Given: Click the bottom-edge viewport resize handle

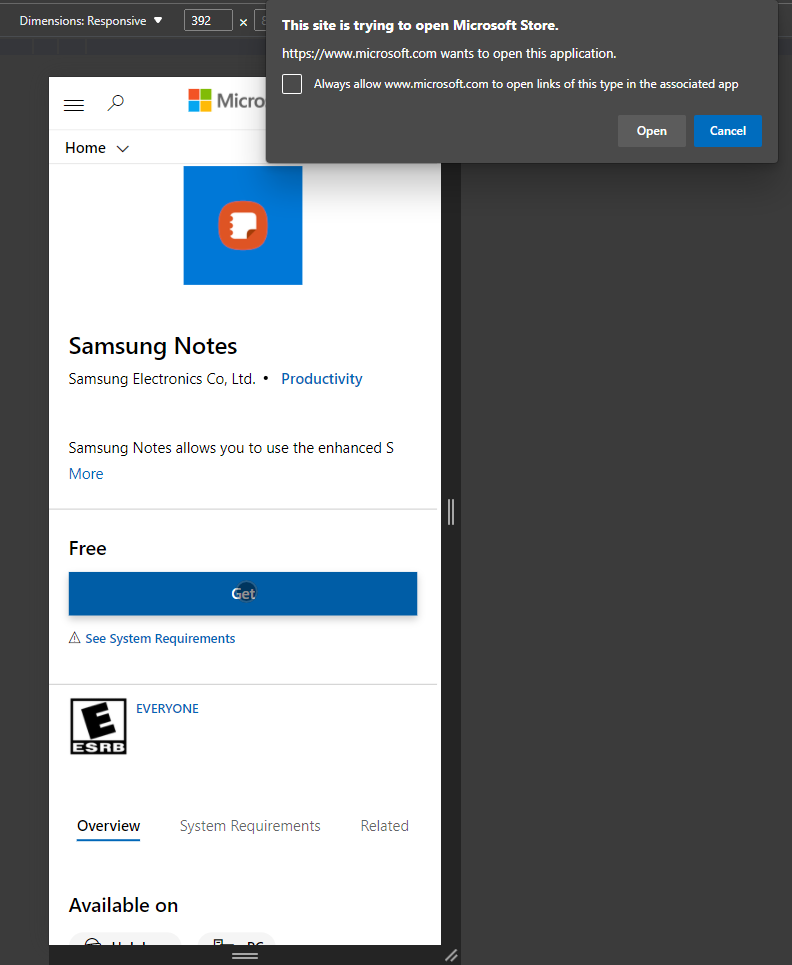Looking at the screenshot, I should pyautogui.click(x=245, y=956).
